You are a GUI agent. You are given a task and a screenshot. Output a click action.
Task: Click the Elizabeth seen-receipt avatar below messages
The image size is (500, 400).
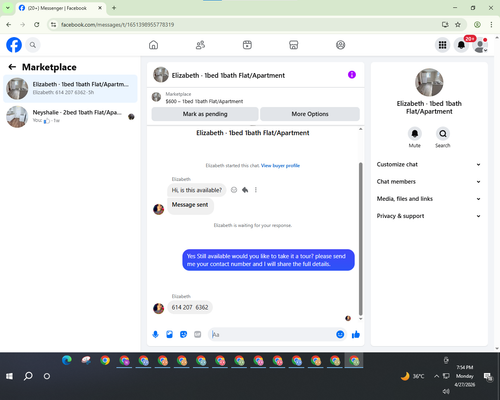[348, 318]
